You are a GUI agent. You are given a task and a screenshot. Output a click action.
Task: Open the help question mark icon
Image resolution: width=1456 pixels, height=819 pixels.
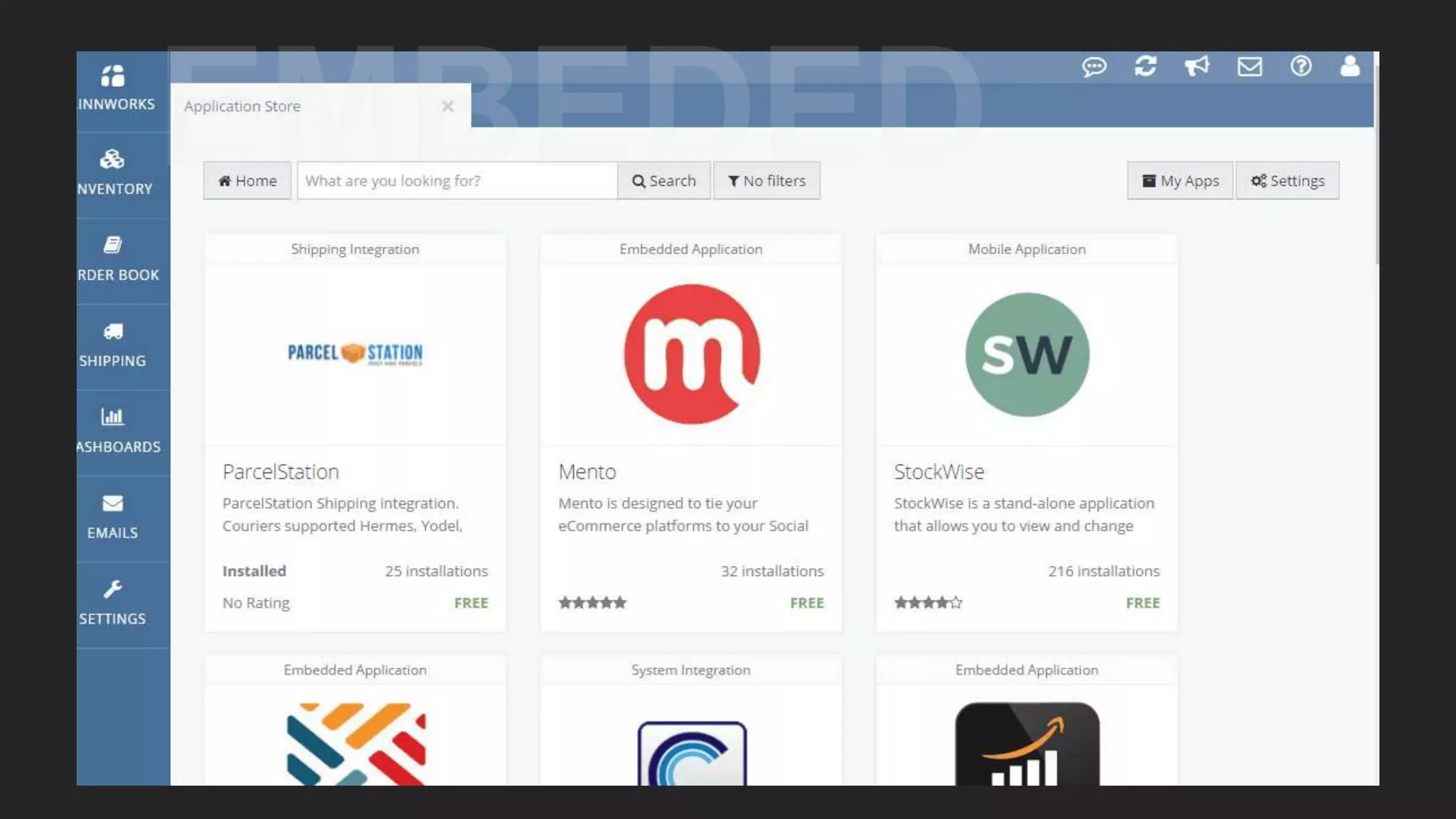click(x=1301, y=67)
